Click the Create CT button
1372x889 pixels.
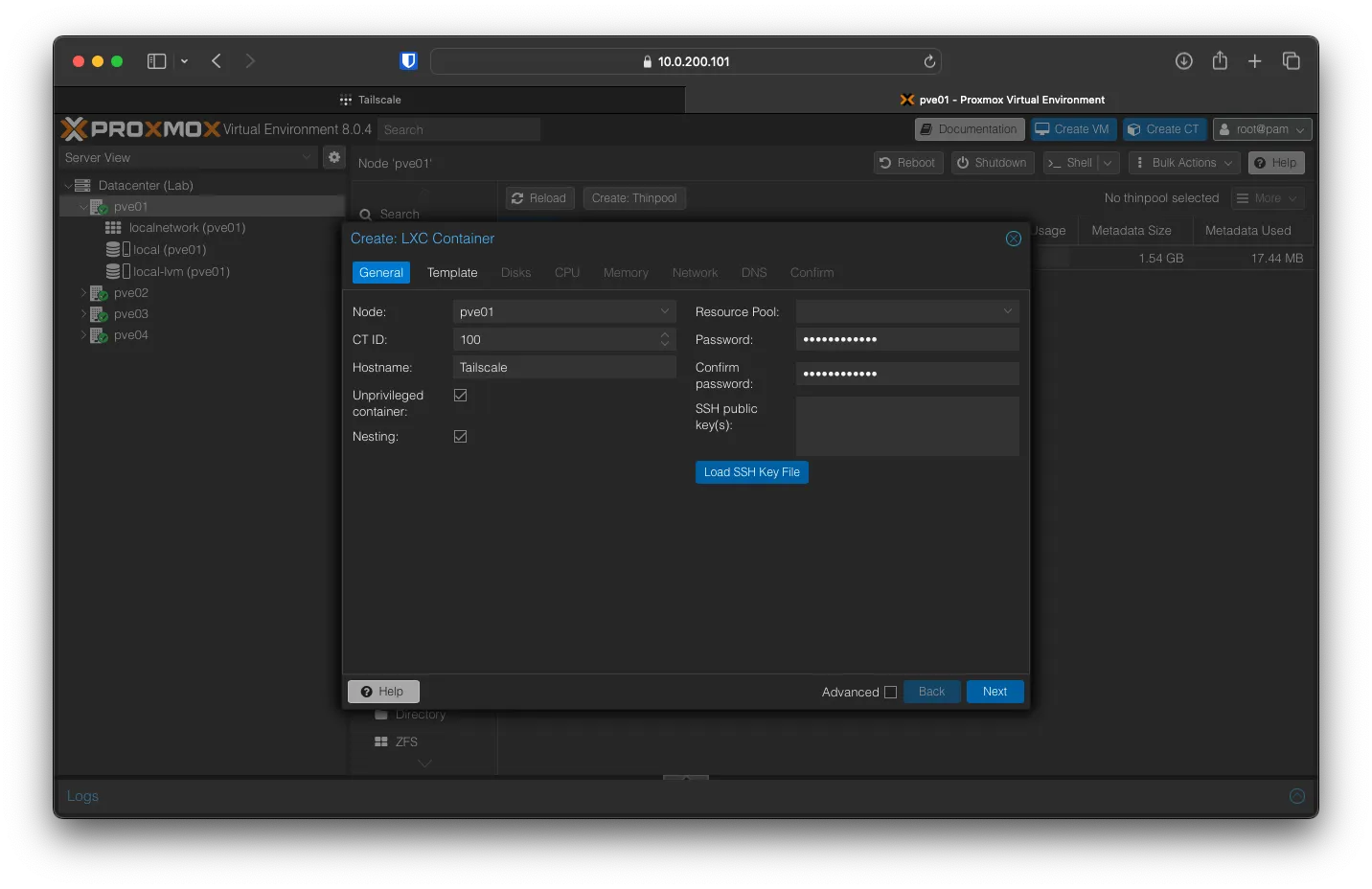tap(1164, 129)
